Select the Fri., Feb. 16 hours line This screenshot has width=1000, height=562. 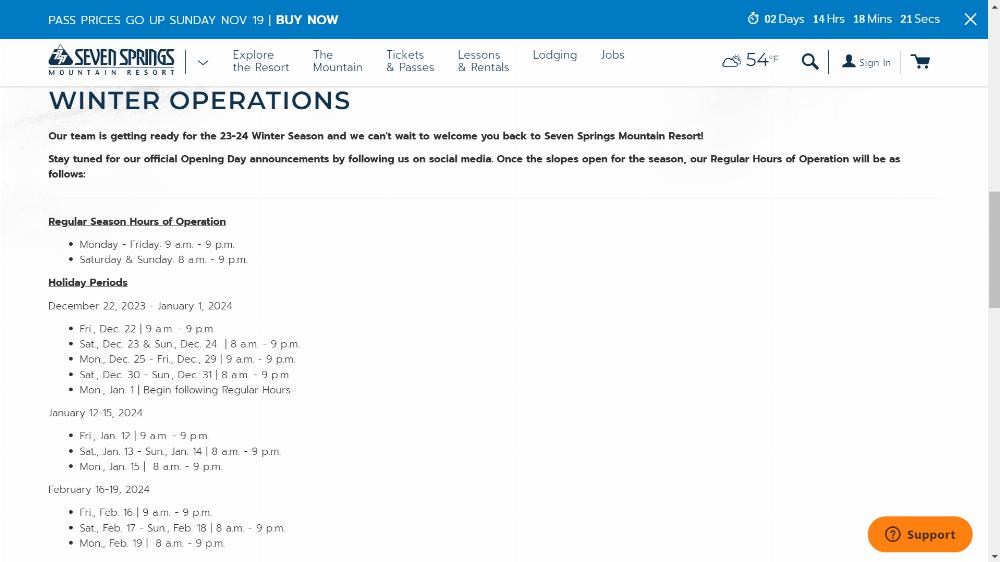pyautogui.click(x=145, y=512)
